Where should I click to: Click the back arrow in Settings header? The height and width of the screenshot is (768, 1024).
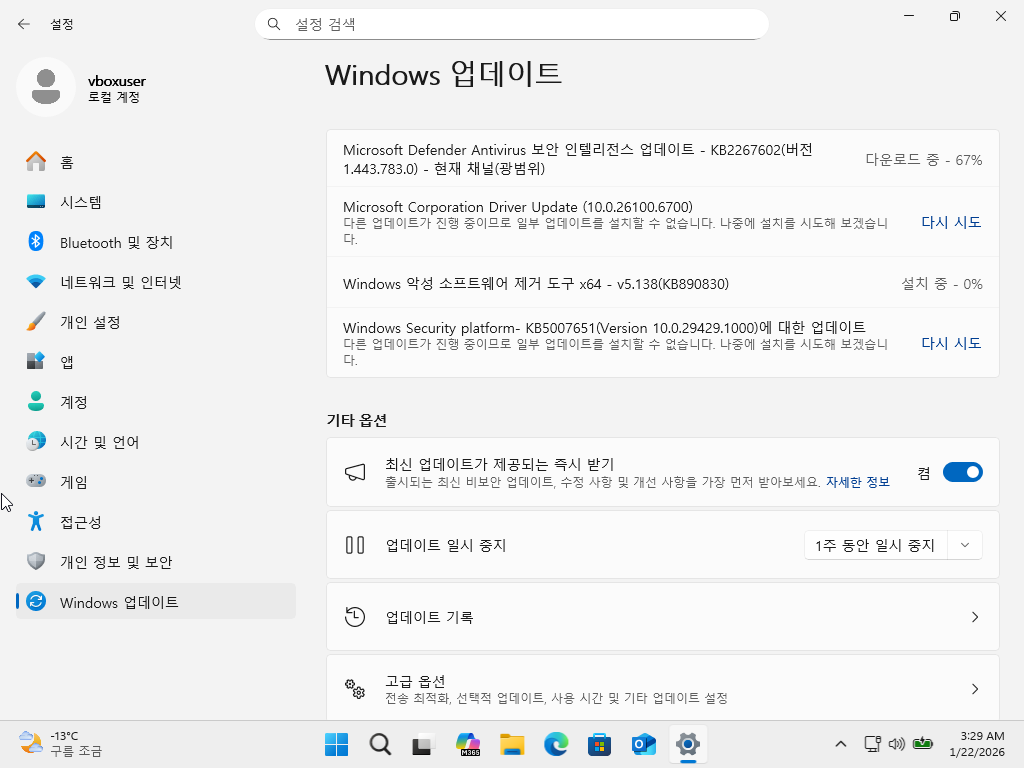[x=24, y=24]
